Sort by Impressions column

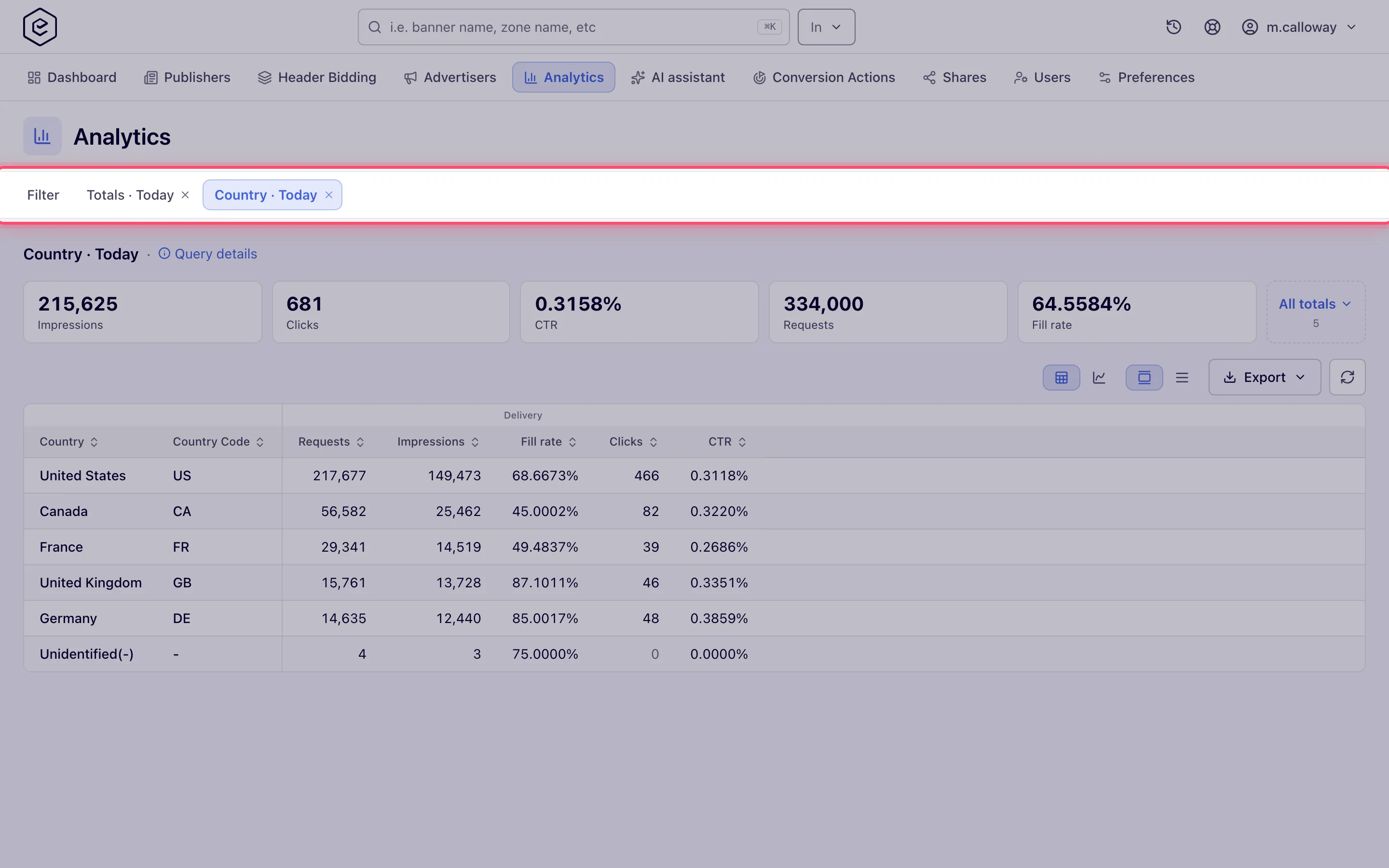click(438, 441)
